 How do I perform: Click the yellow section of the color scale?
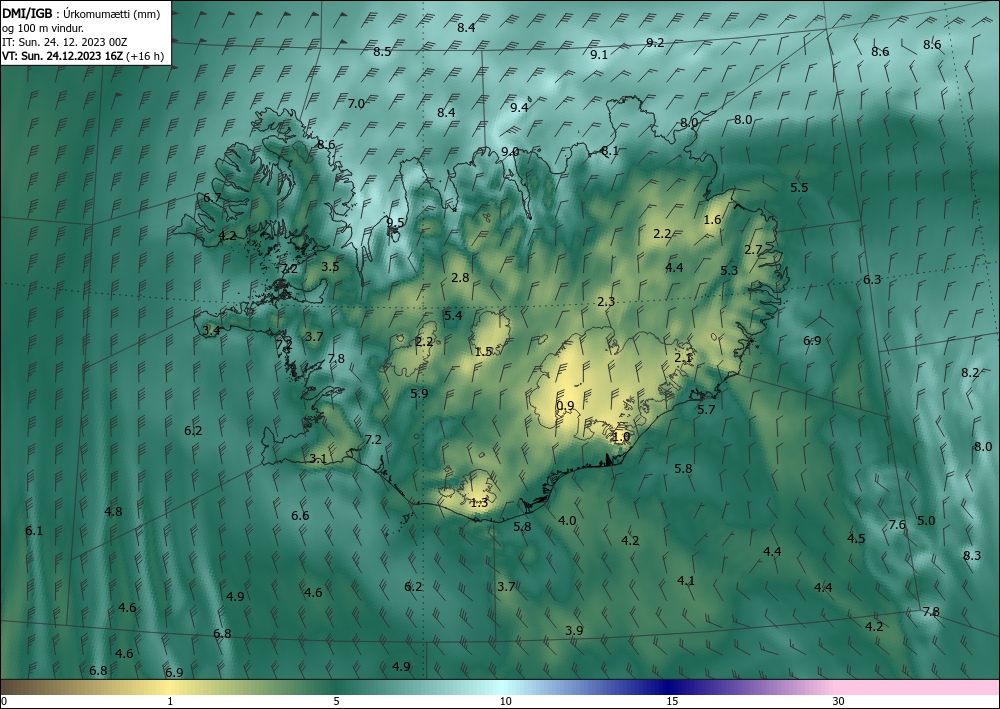(169, 687)
